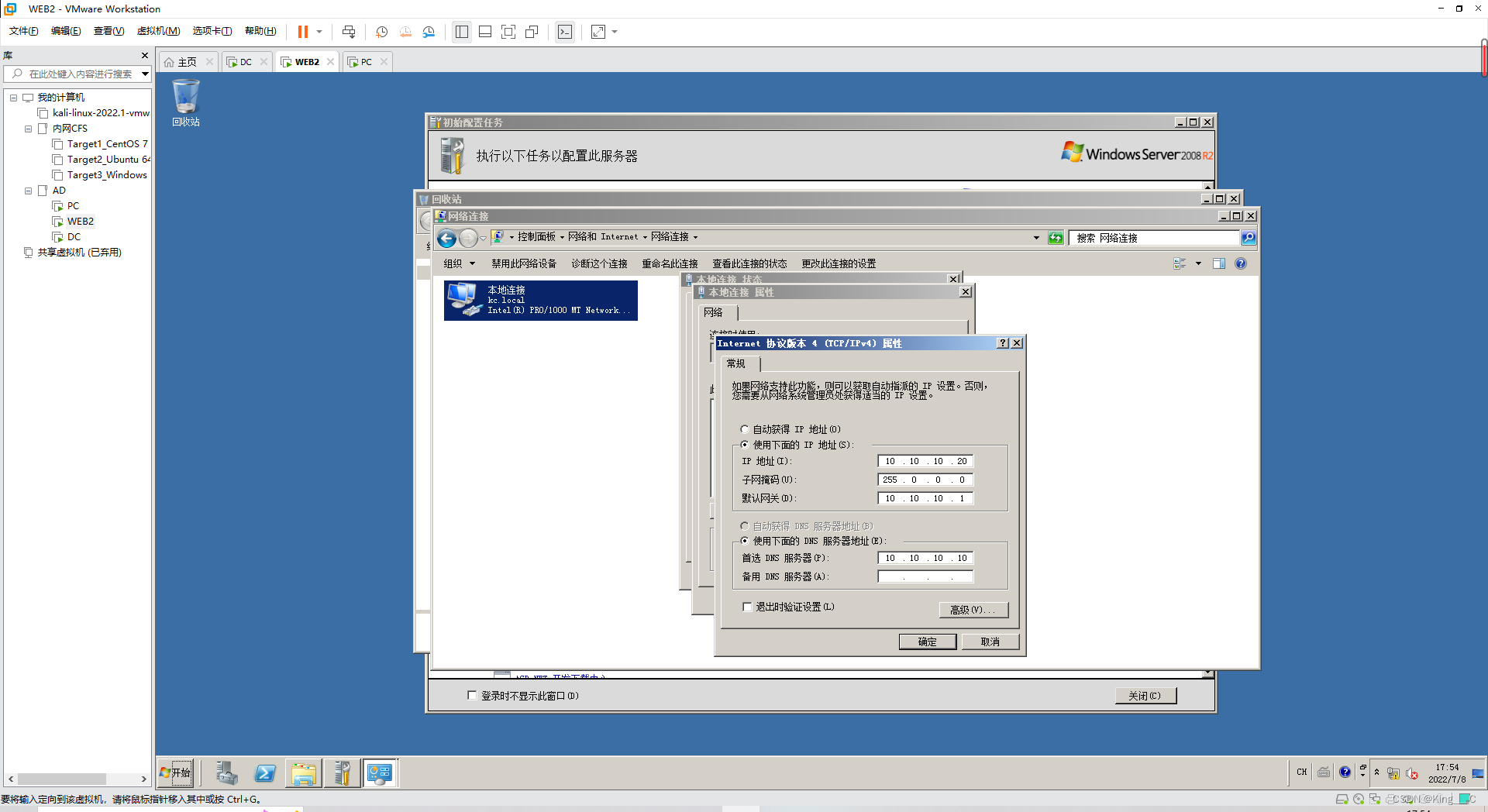1488x812 pixels.
Task: Click the stretch guest display icon
Action: (x=598, y=32)
